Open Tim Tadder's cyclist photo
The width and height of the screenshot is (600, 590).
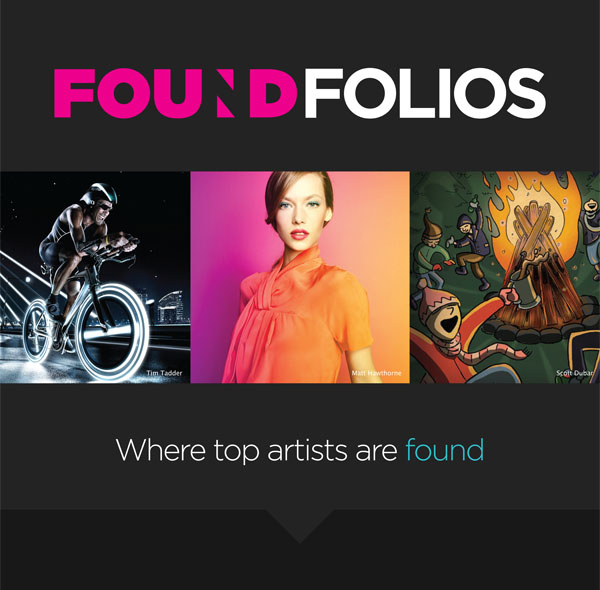(95, 277)
